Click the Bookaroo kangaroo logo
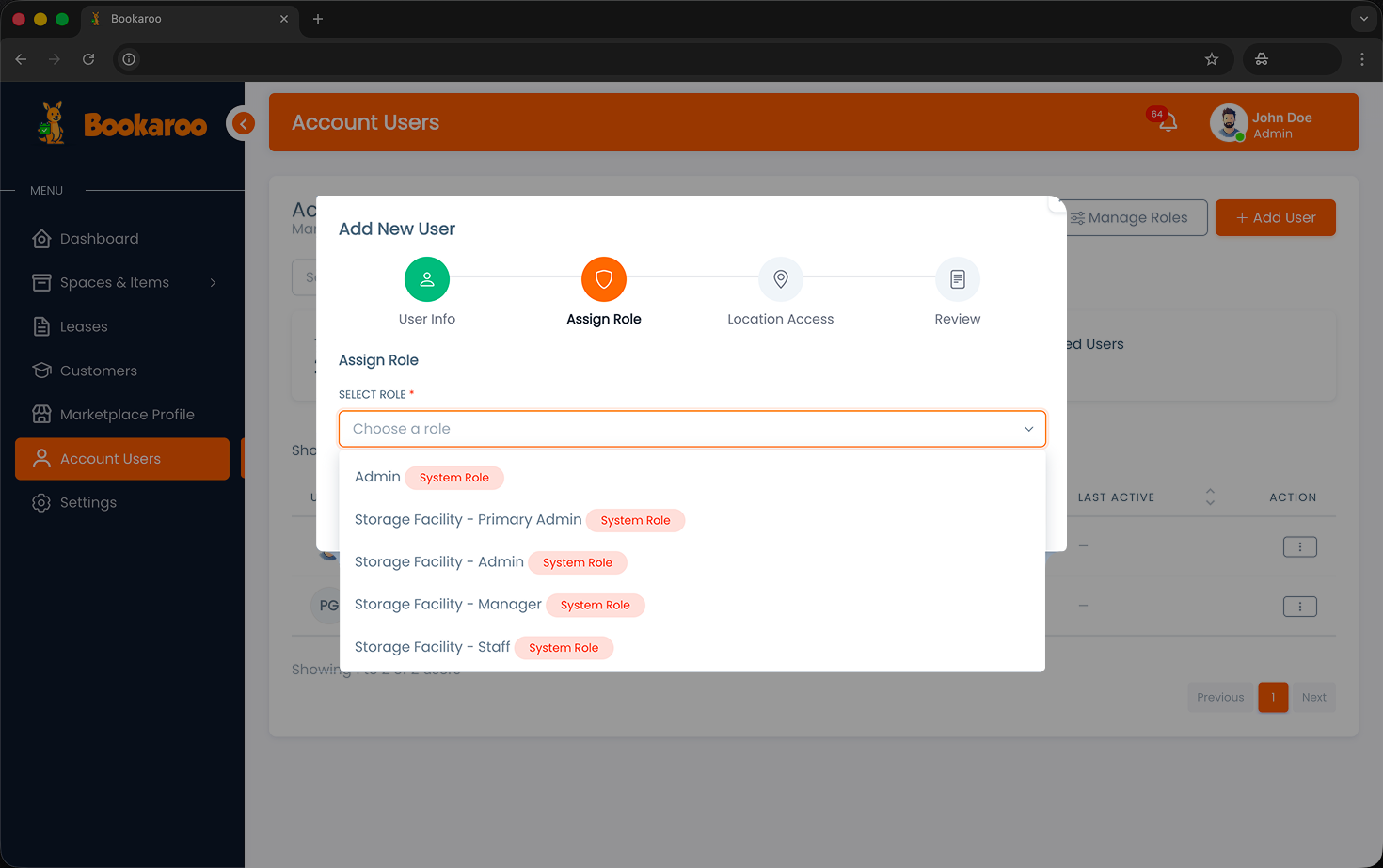The image size is (1383, 868). point(53,122)
